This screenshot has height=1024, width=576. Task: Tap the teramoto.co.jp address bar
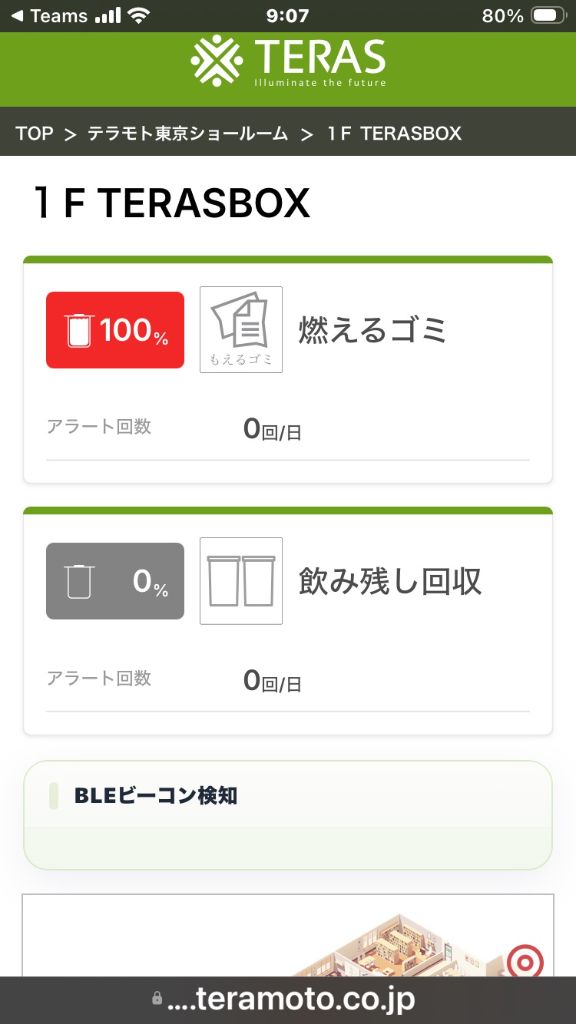click(288, 999)
